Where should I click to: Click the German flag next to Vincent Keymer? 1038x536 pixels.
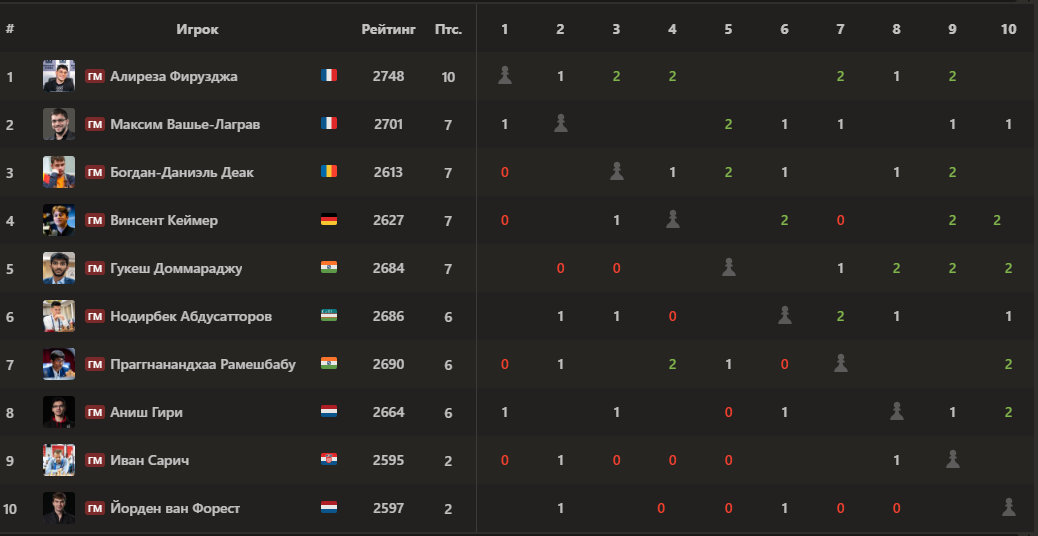pos(329,219)
